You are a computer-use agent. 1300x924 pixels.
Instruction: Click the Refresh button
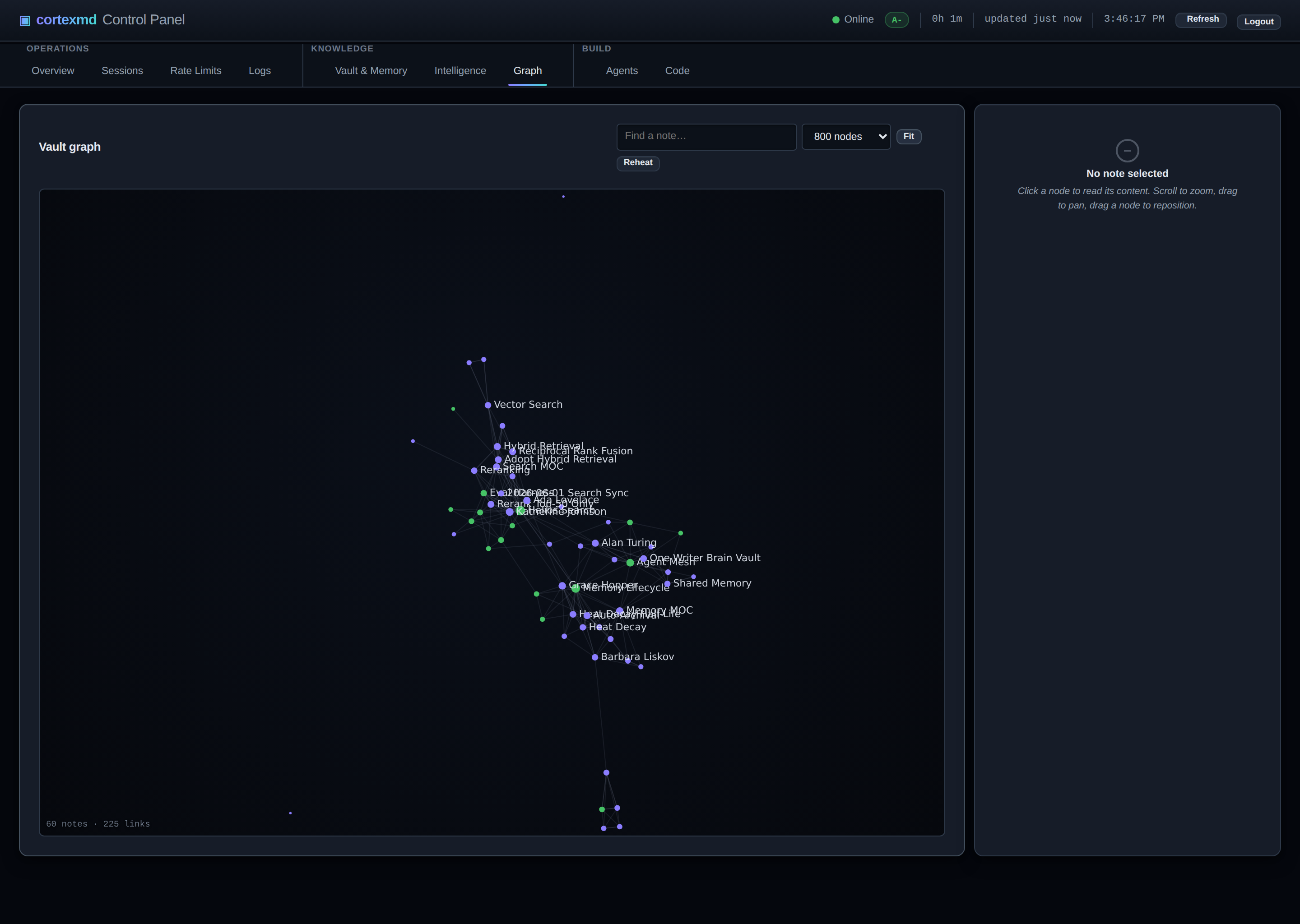[x=1201, y=20]
